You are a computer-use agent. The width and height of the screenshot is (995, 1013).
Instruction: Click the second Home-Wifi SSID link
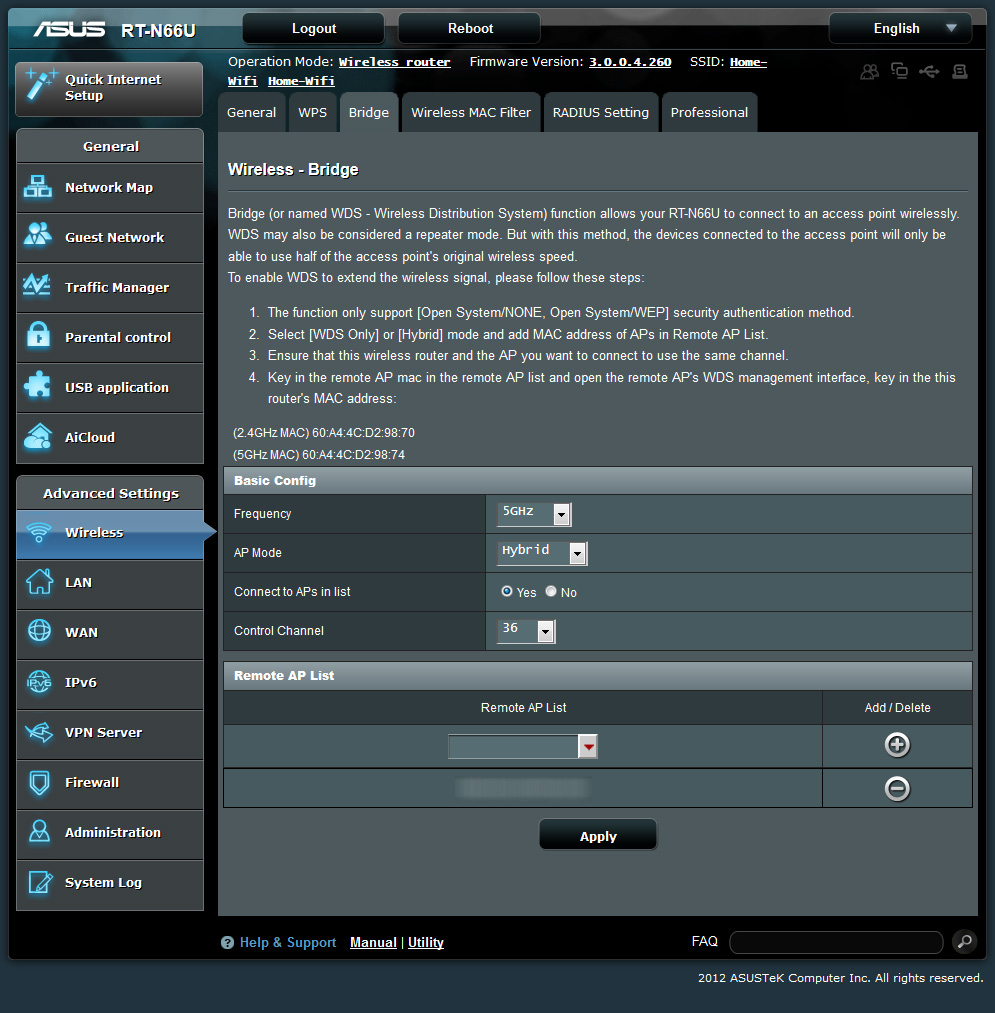click(301, 81)
